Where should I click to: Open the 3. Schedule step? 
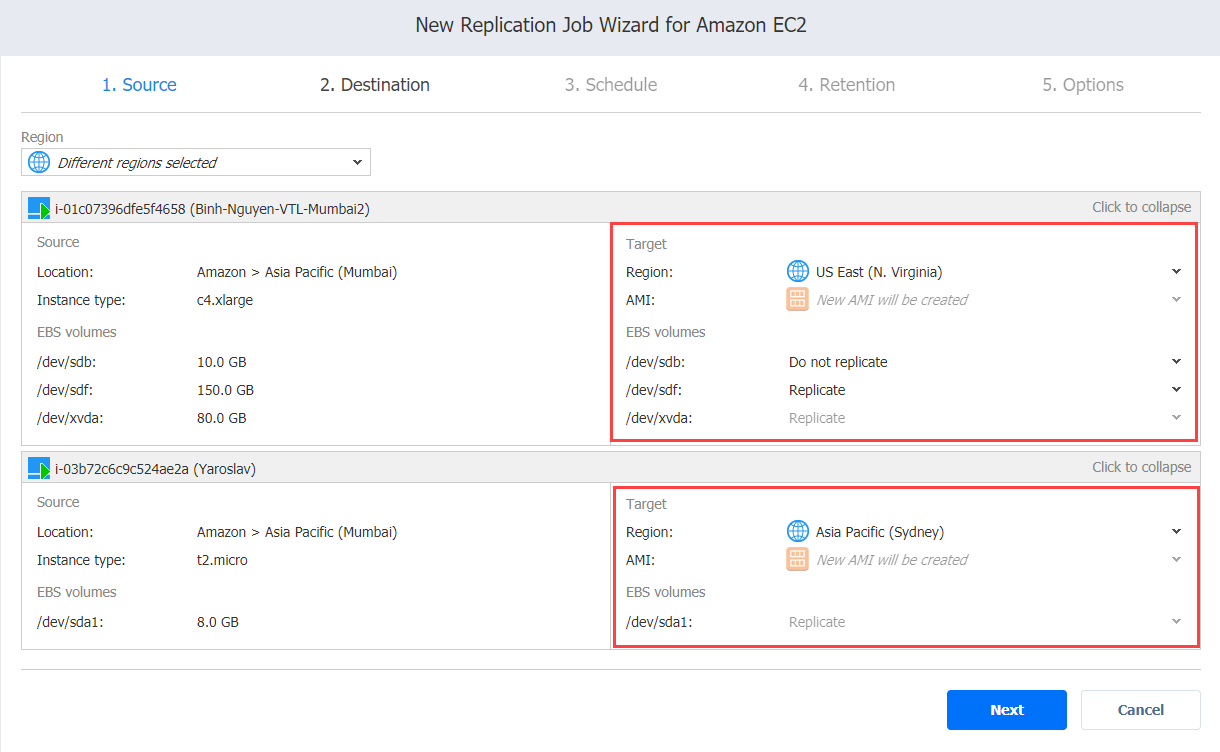click(x=611, y=85)
